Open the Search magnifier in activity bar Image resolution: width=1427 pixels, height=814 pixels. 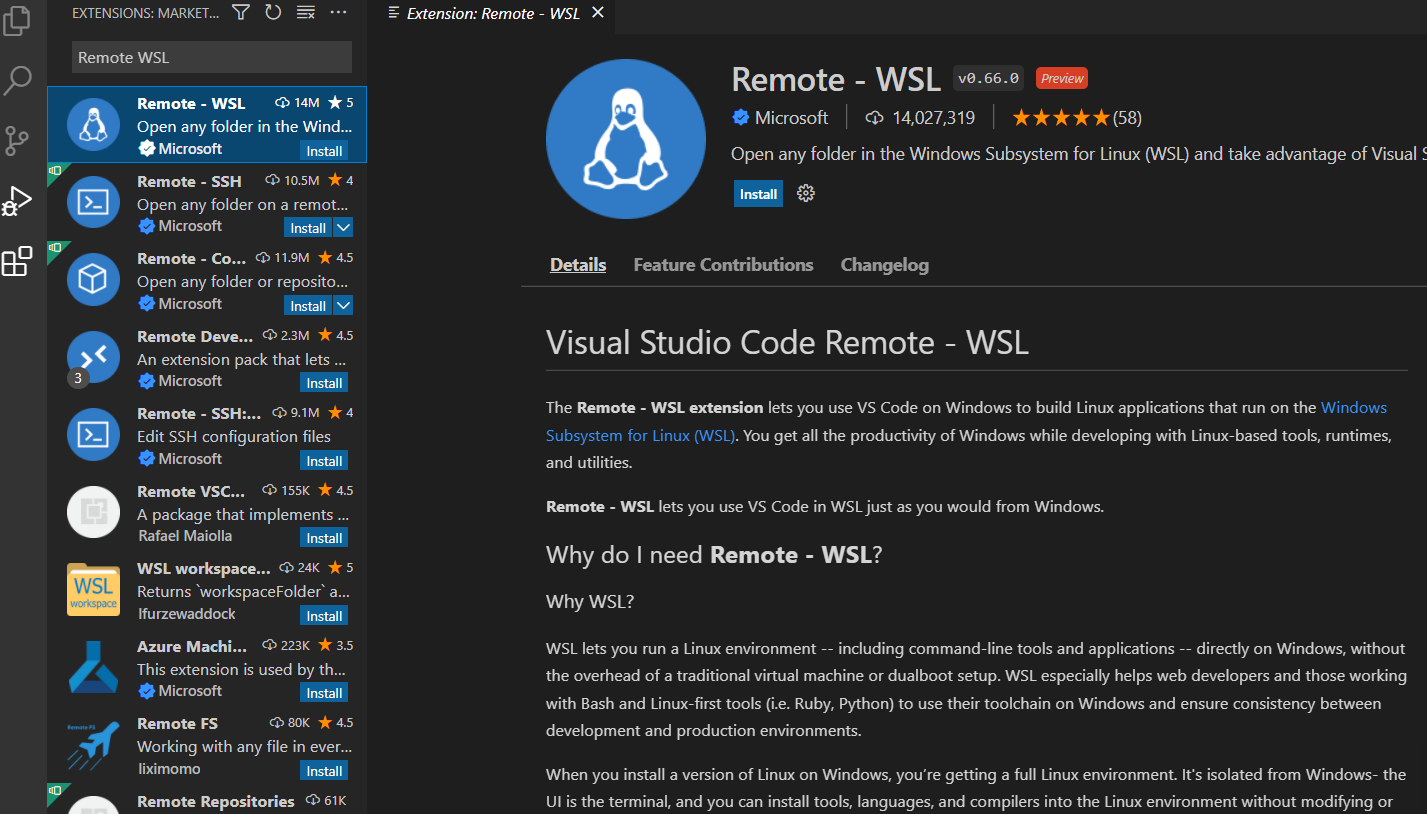(x=17, y=80)
